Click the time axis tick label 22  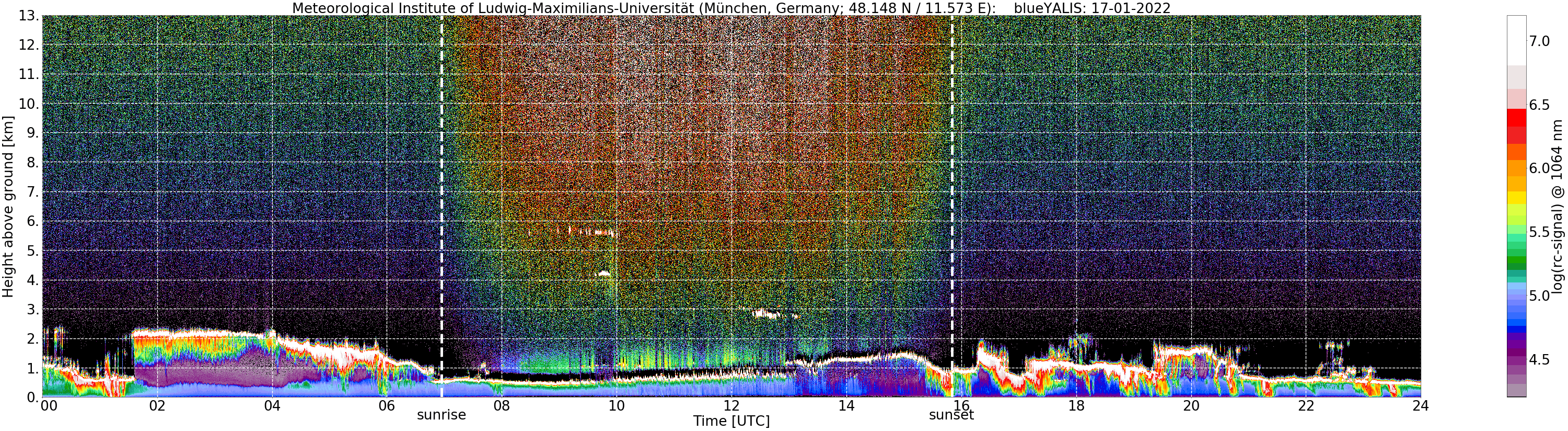pyautogui.click(x=1306, y=405)
